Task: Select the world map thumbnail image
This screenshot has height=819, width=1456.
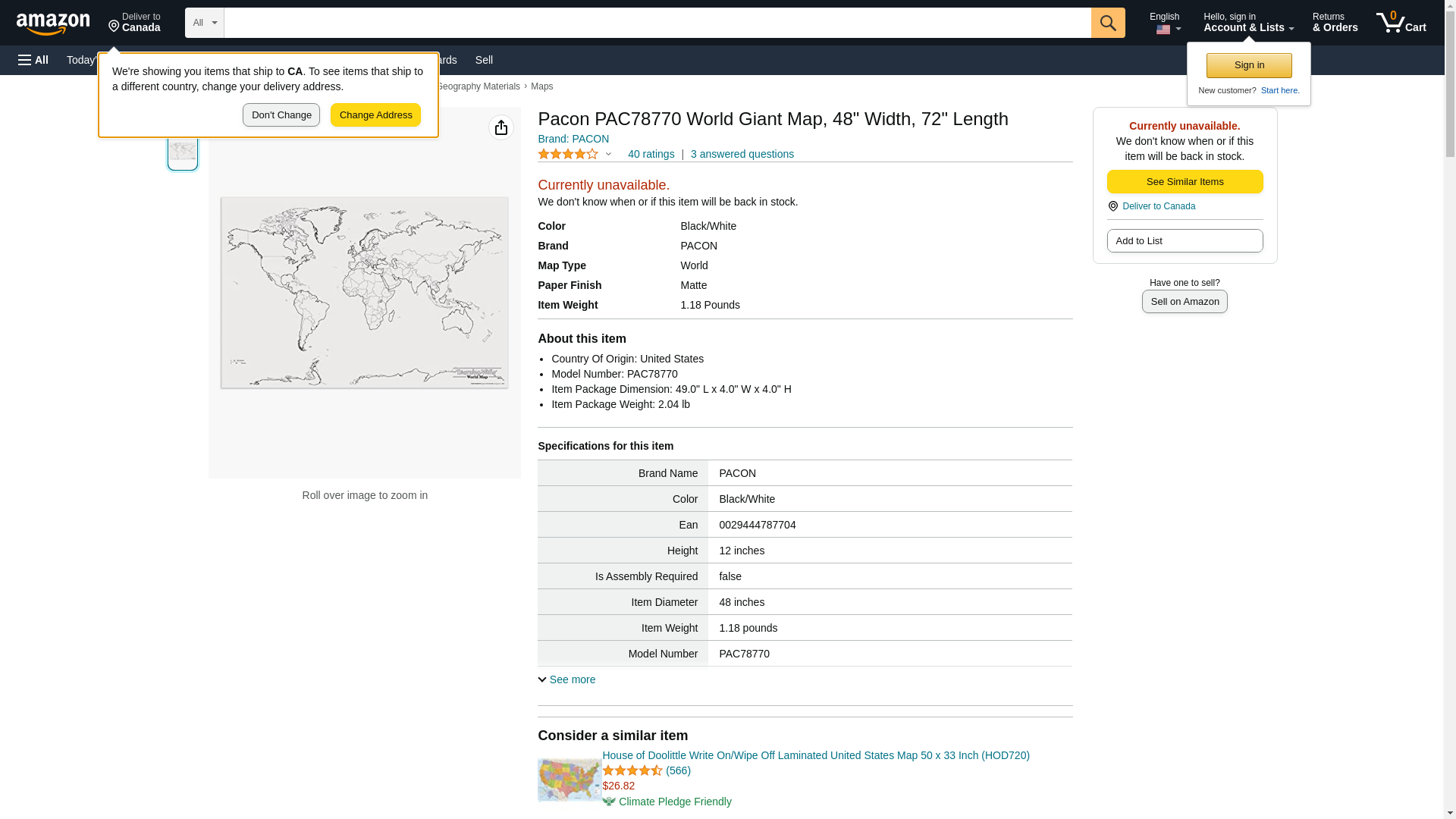Action: [183, 151]
